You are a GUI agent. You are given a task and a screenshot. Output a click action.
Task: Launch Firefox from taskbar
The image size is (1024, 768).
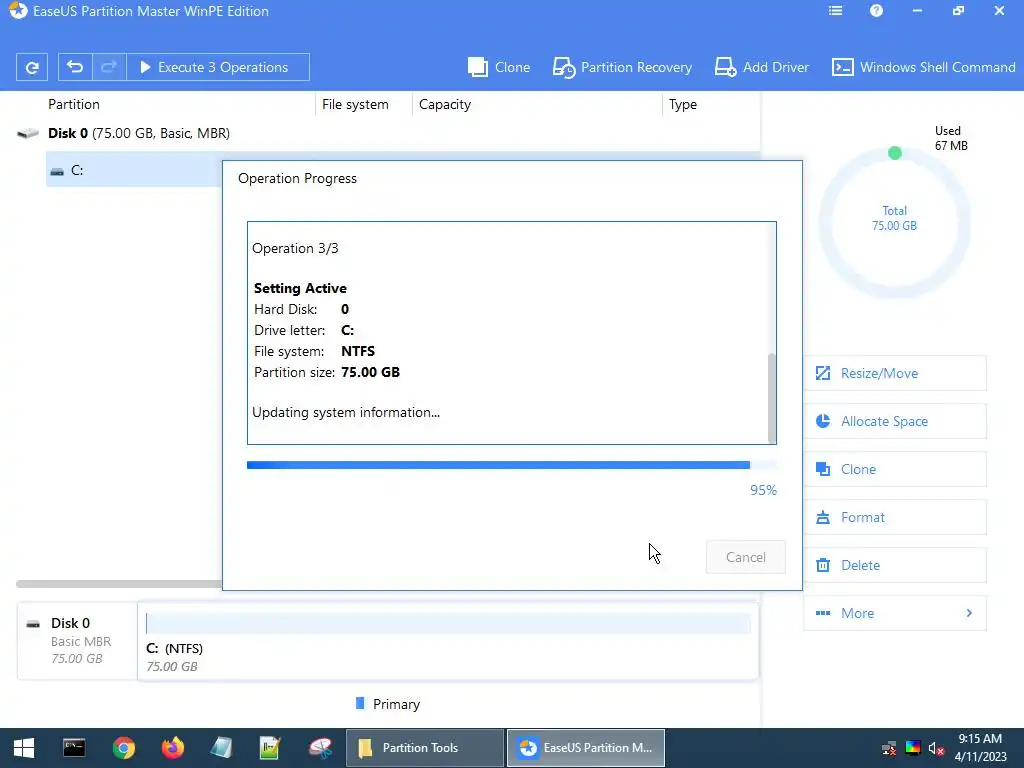[173, 748]
